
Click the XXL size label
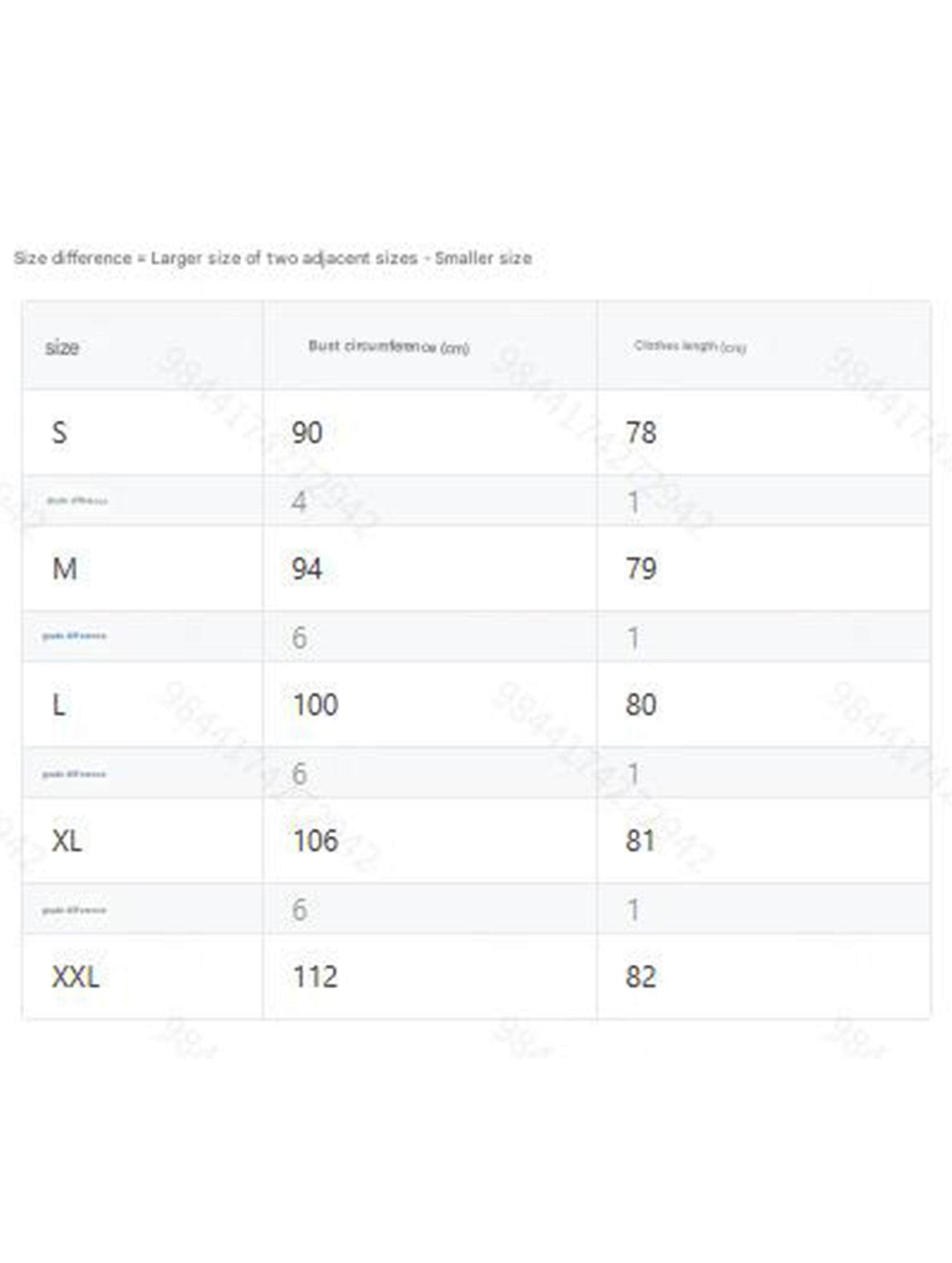76,978
